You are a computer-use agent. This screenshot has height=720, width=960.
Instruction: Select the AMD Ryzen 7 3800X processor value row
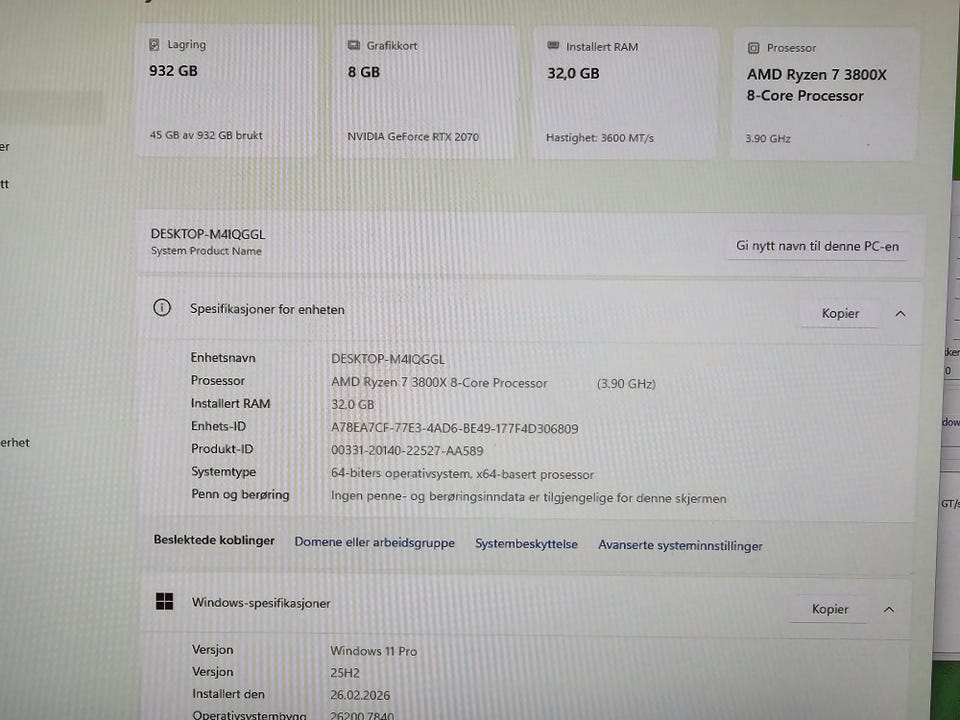click(x=439, y=383)
